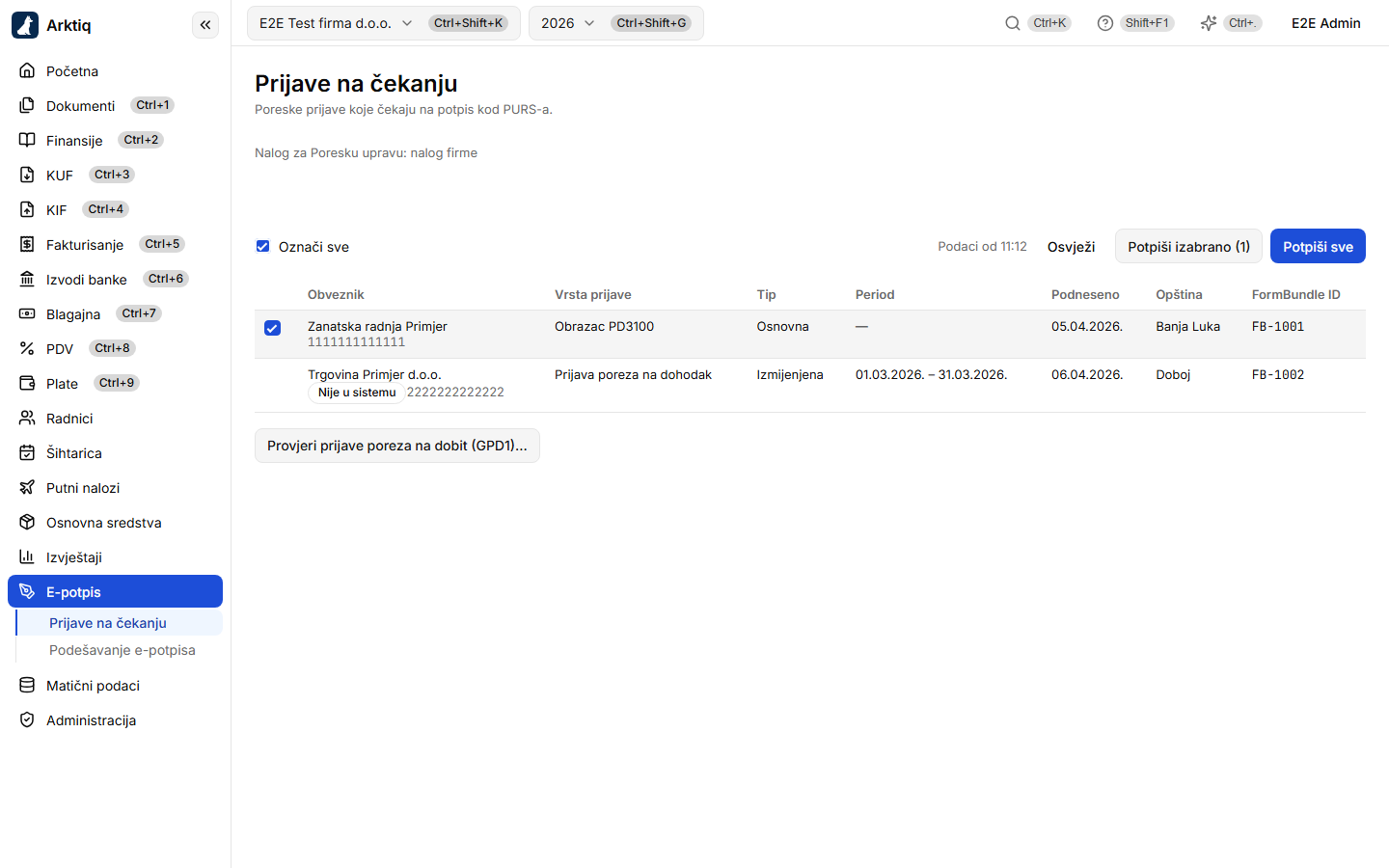Open Podešavanje e-potpisa submenu item
This screenshot has height=868, width=1389.
120,650
